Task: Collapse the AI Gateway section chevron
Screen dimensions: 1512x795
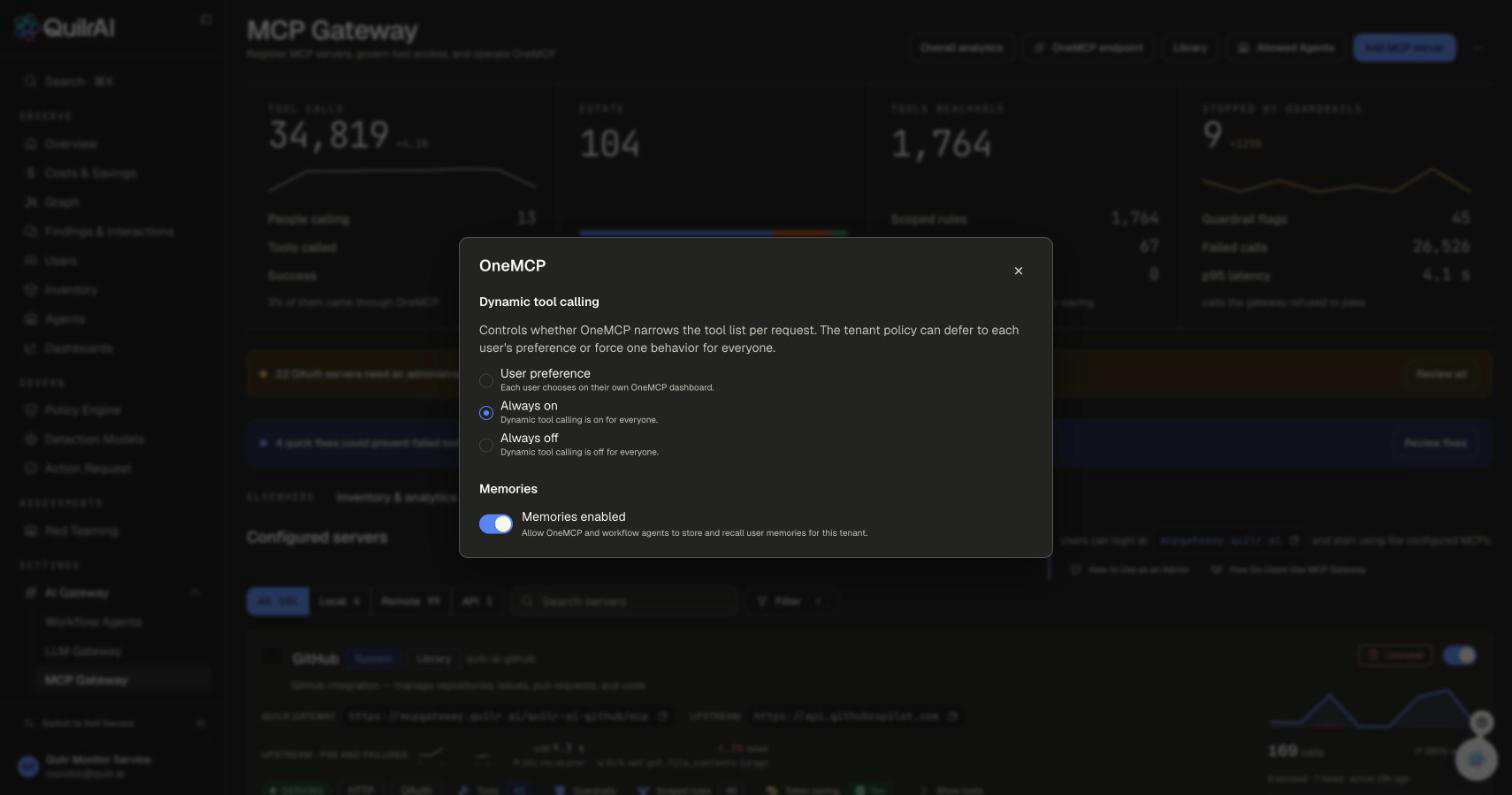Action: pos(194,593)
